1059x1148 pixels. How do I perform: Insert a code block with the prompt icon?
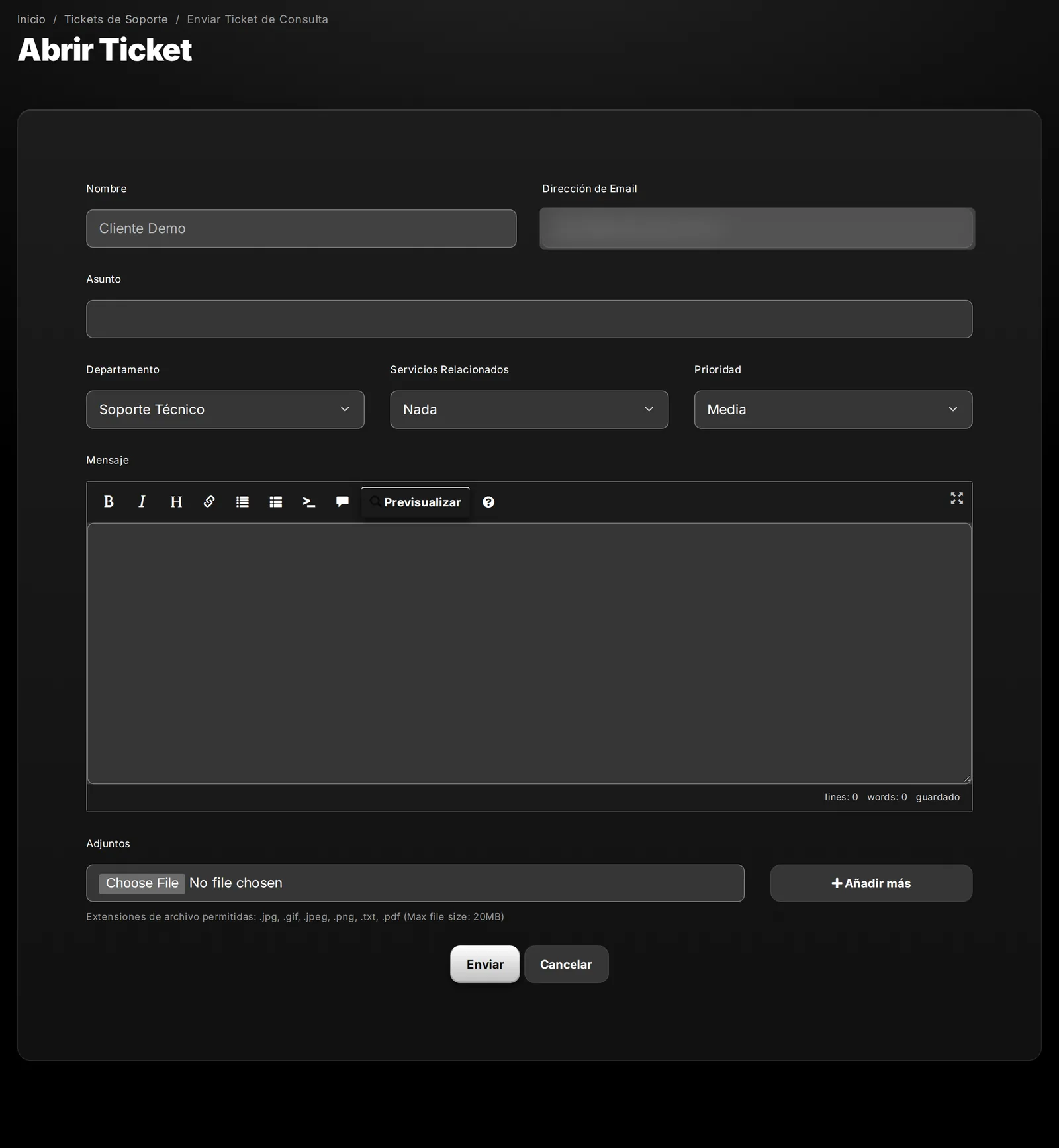[x=309, y=502]
